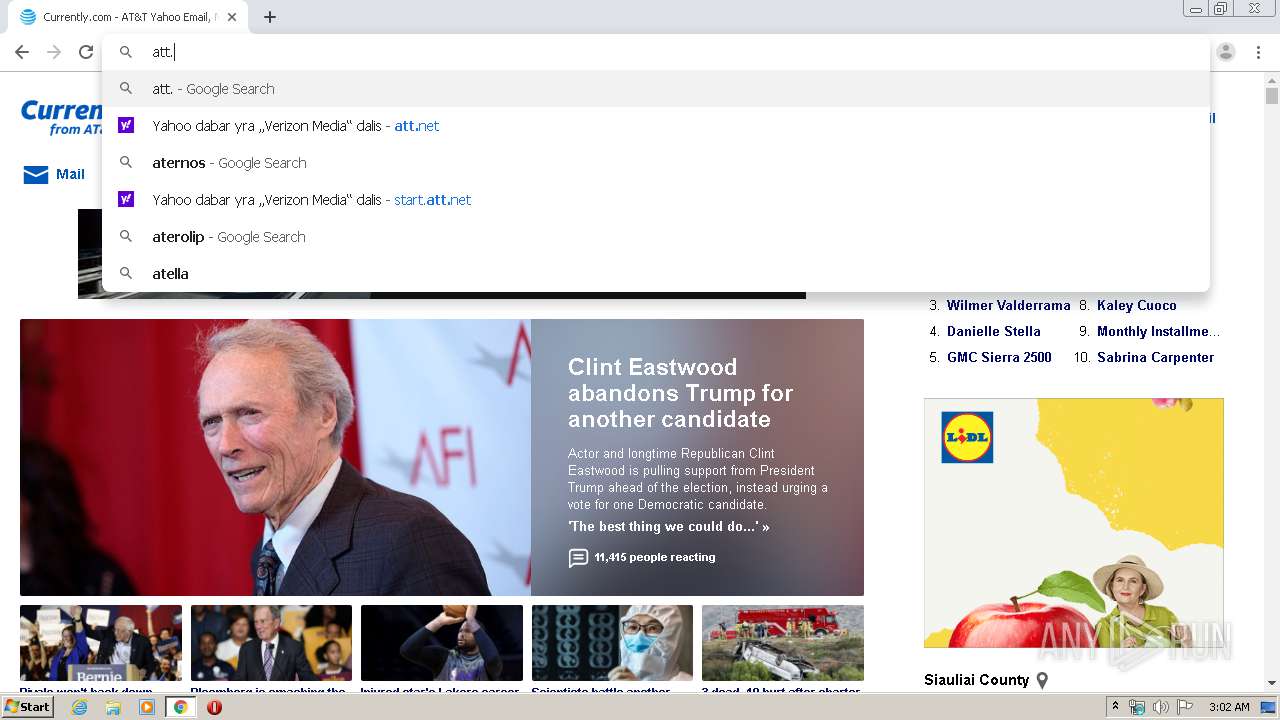Click the 3:02 AM taskbar clock

pos(1229,707)
